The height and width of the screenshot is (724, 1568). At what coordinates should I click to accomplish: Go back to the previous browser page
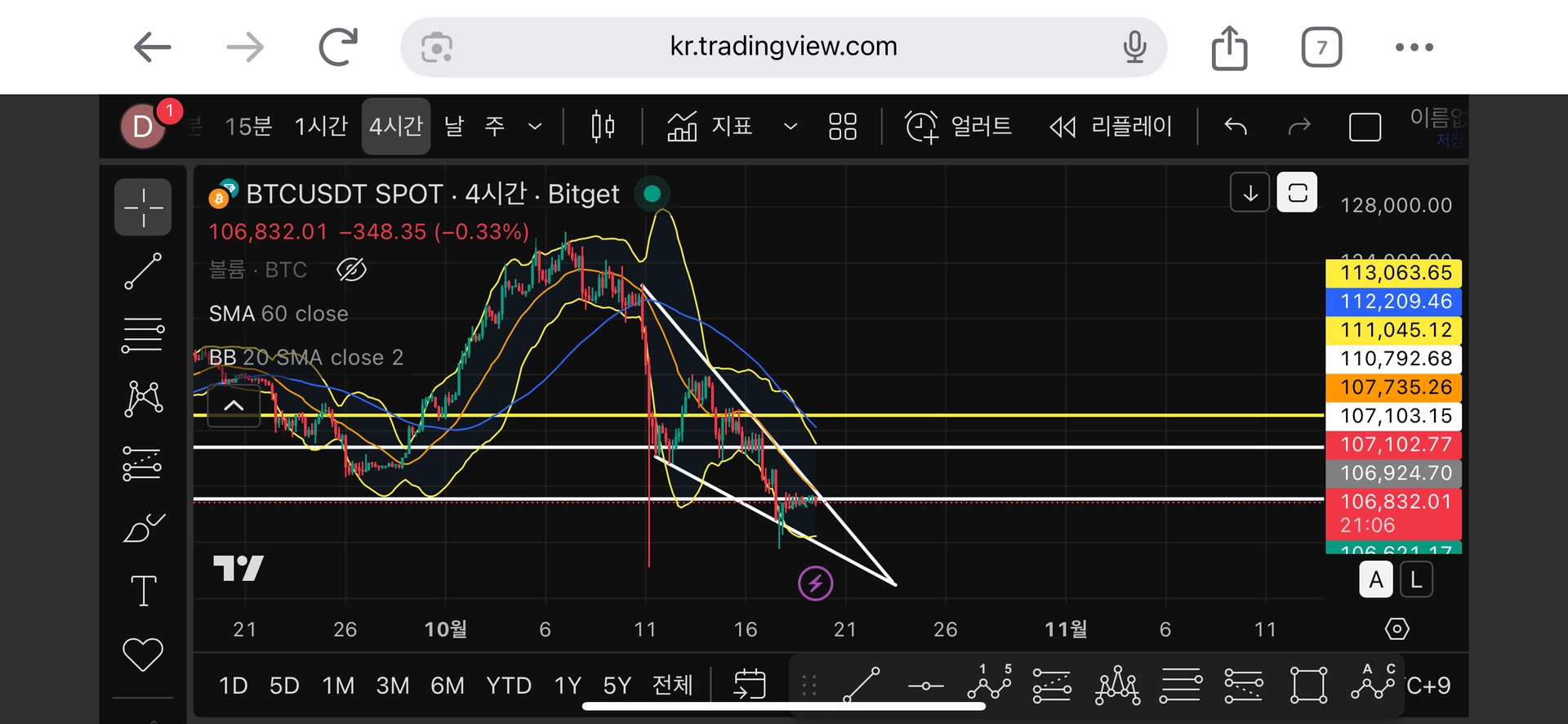pos(153,47)
